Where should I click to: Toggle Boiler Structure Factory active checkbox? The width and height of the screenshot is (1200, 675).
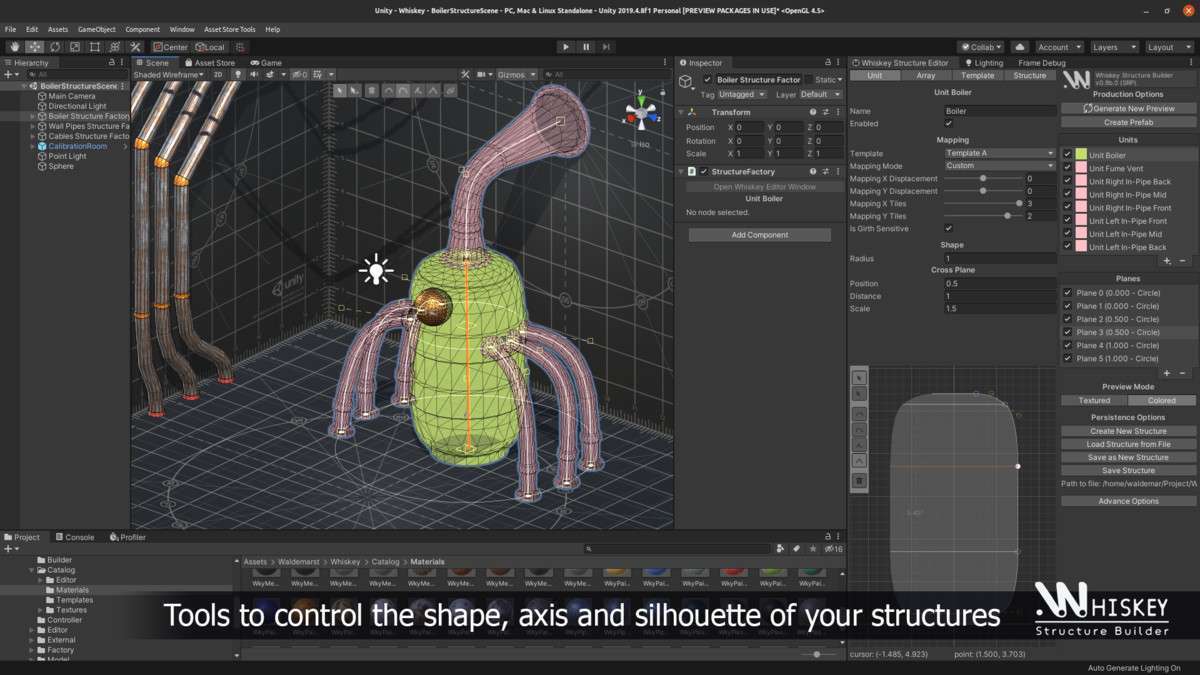[x=708, y=80]
